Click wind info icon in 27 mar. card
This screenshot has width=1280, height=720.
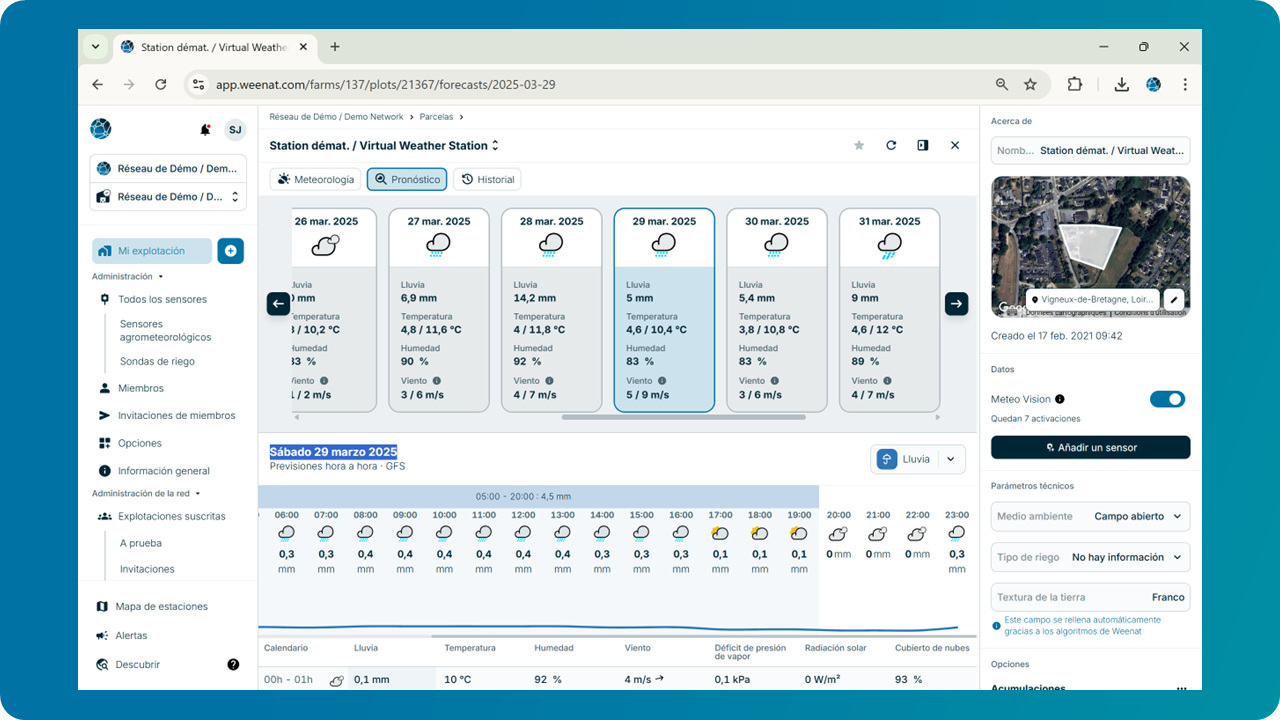point(437,381)
